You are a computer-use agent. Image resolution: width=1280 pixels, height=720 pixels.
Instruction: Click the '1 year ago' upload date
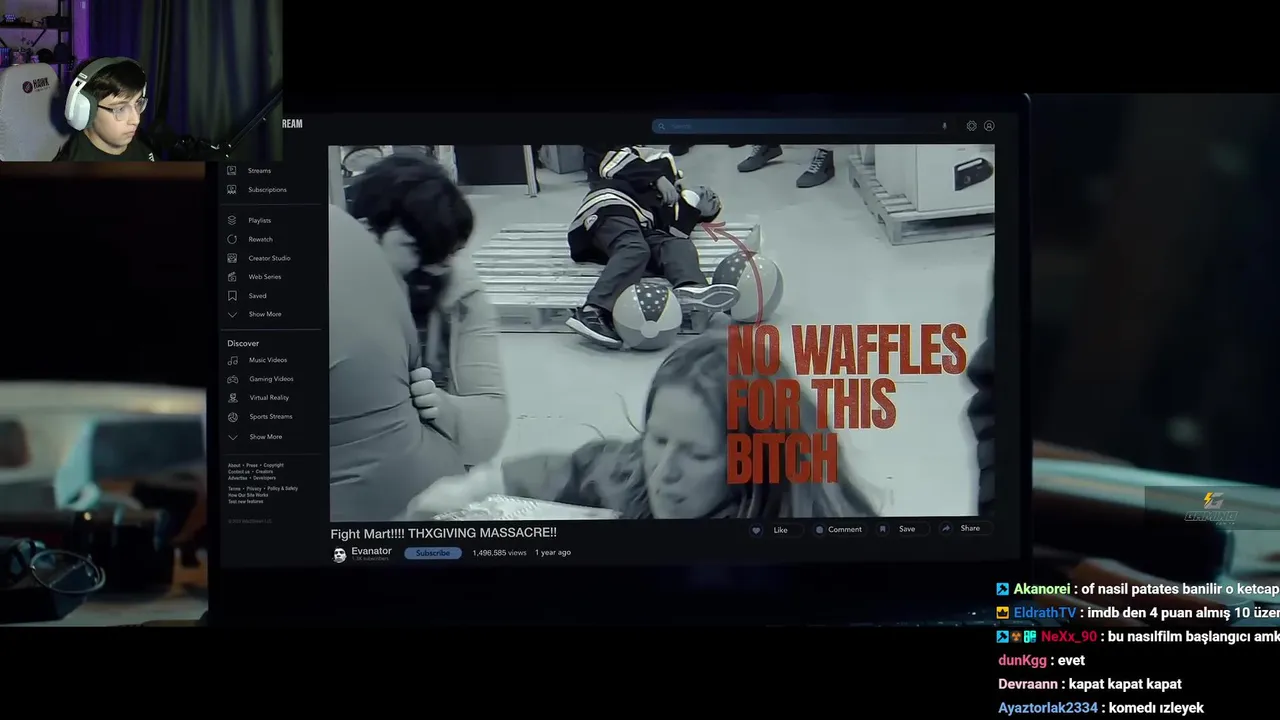tap(553, 552)
